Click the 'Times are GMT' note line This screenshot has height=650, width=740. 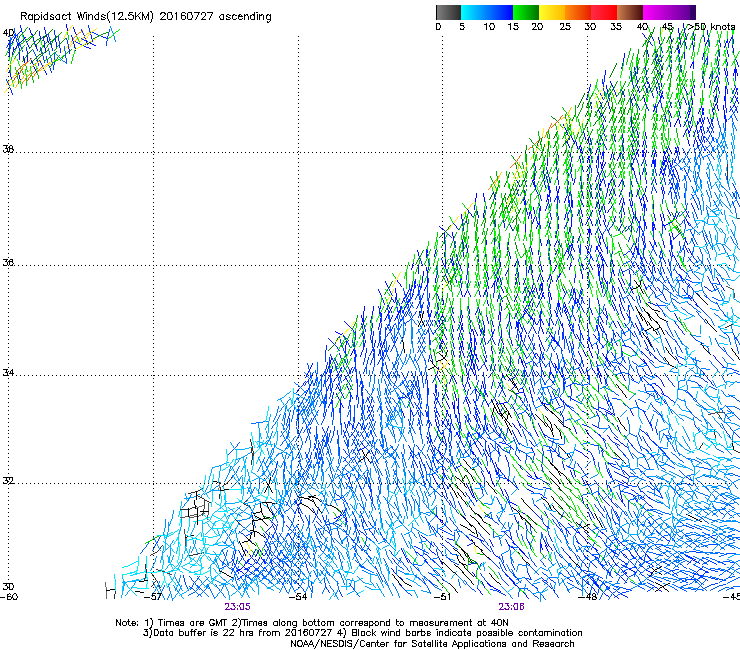(x=312, y=623)
